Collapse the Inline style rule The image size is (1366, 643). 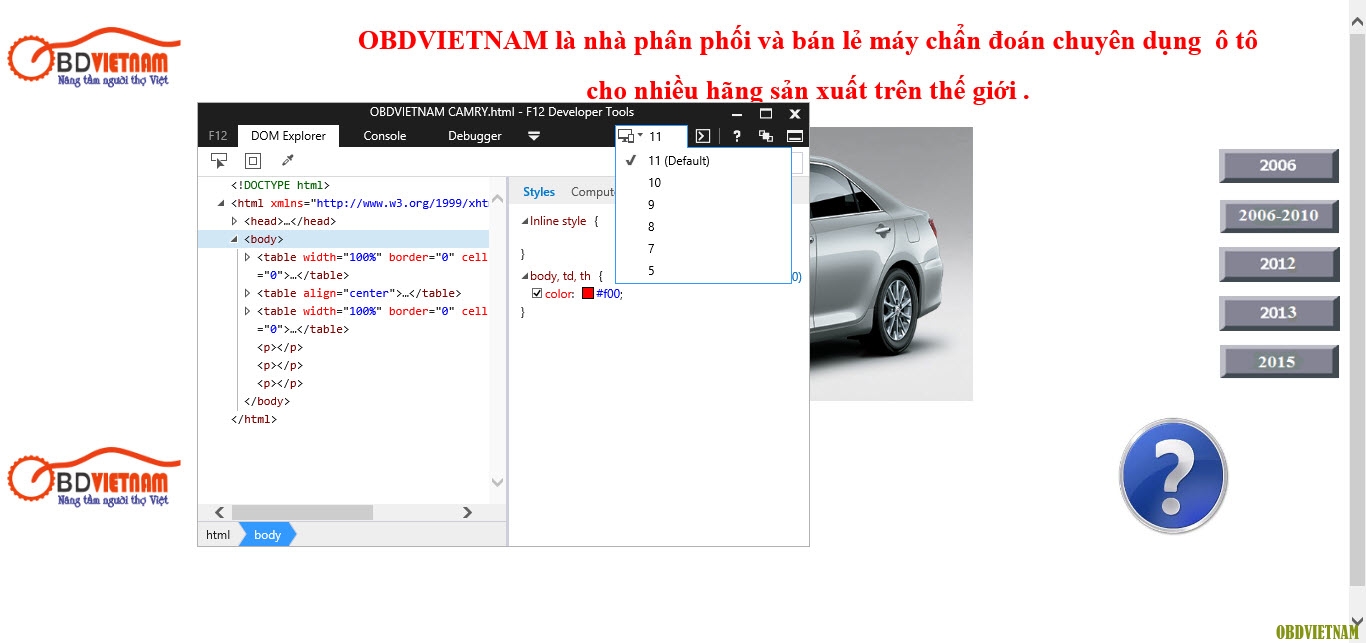(x=524, y=221)
